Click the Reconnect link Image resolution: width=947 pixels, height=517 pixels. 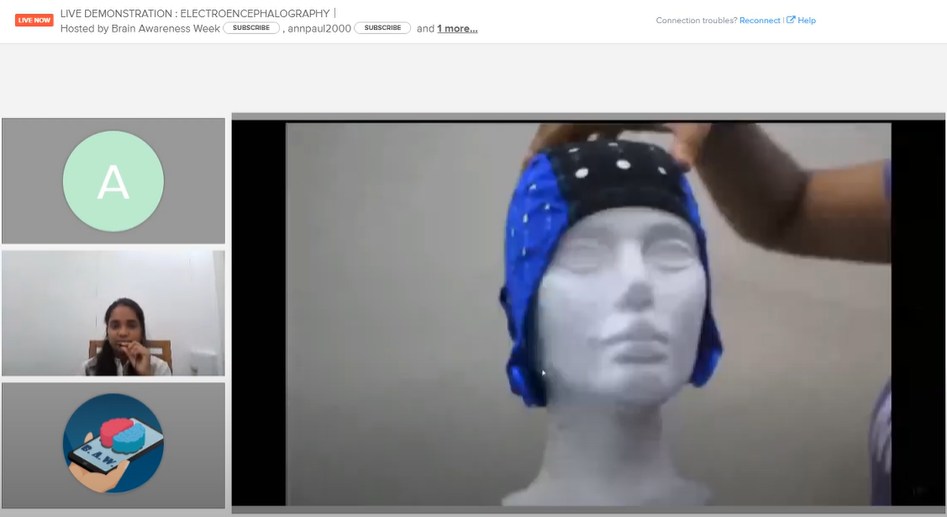[x=759, y=21]
